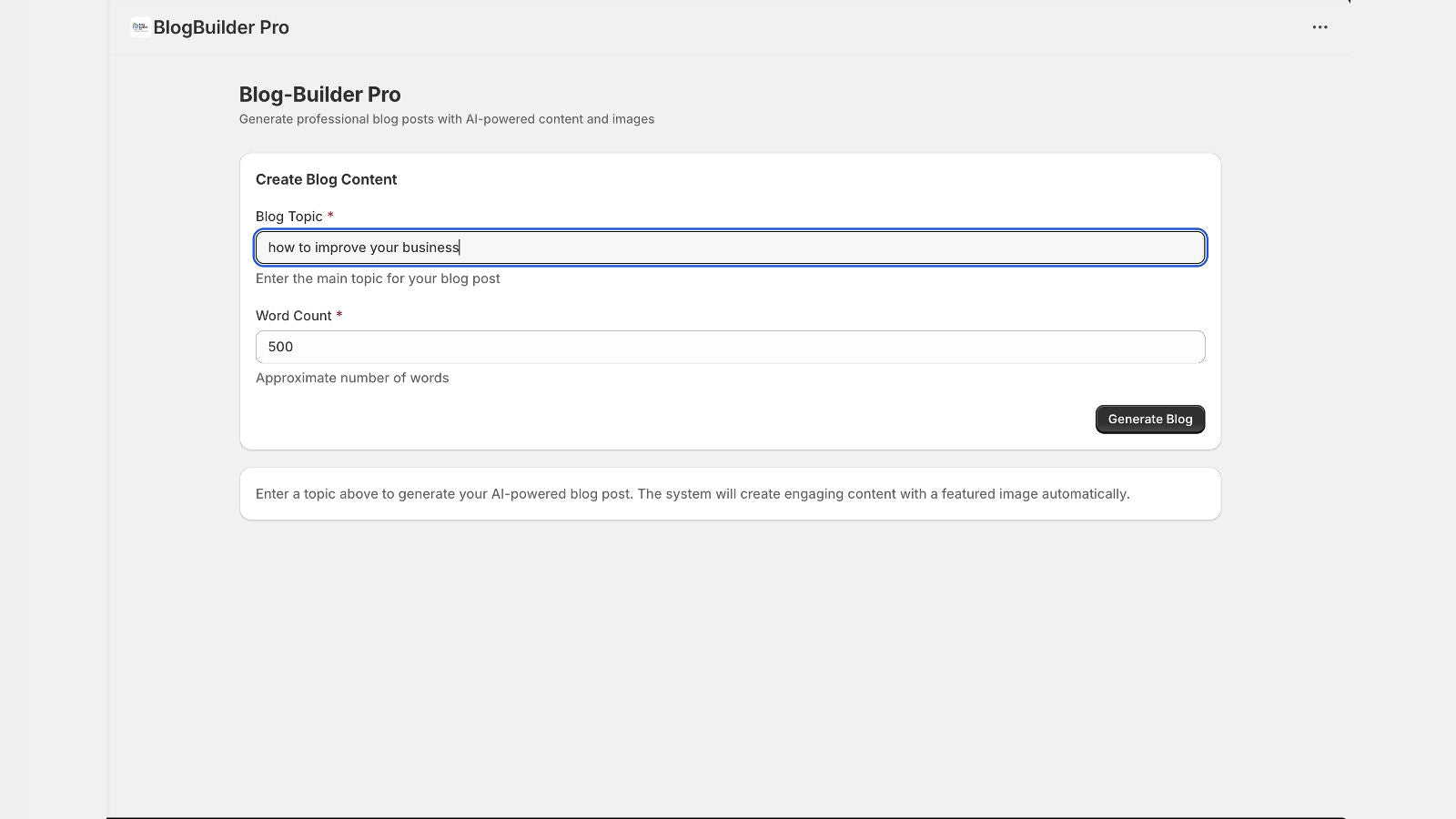The image size is (1456, 819).
Task: Click the Generate Blog button
Action: [x=1149, y=420]
